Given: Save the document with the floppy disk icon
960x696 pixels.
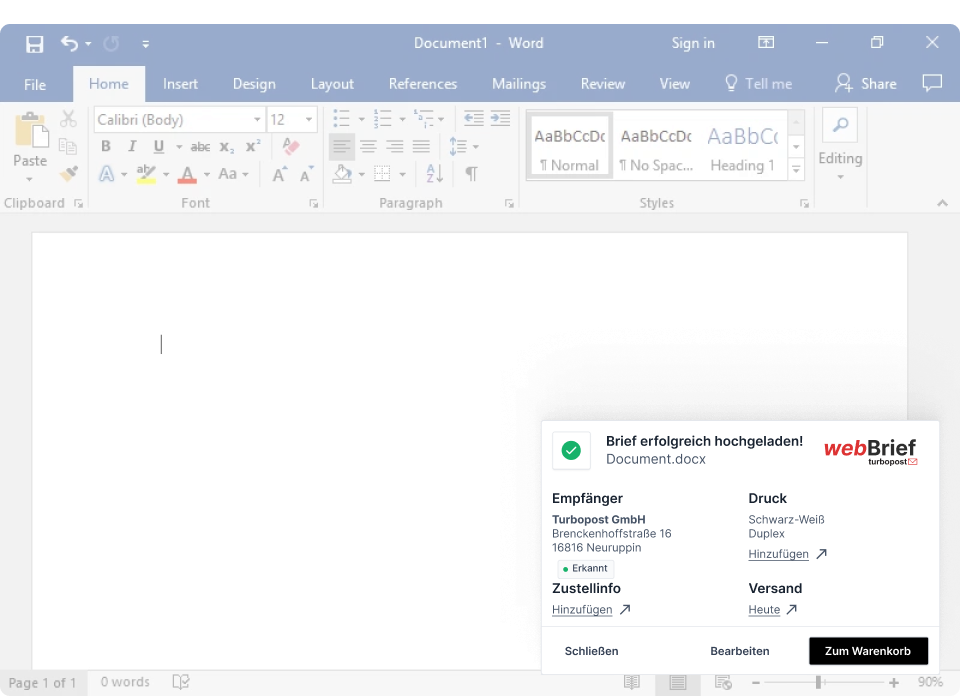Looking at the screenshot, I should tap(34, 44).
